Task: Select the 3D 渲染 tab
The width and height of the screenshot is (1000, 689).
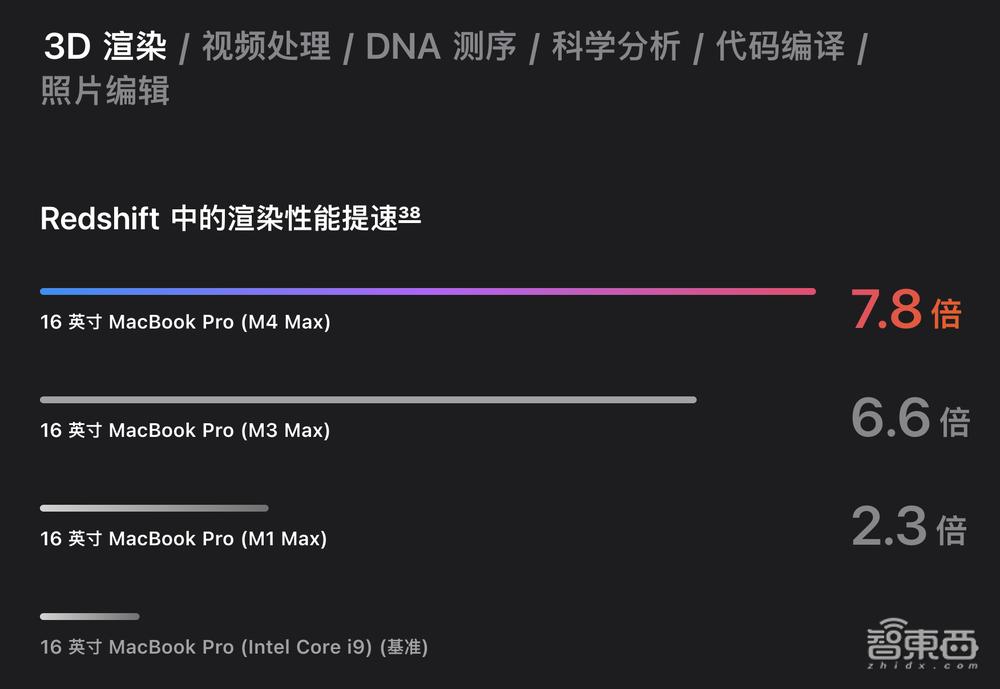Action: pos(106,46)
